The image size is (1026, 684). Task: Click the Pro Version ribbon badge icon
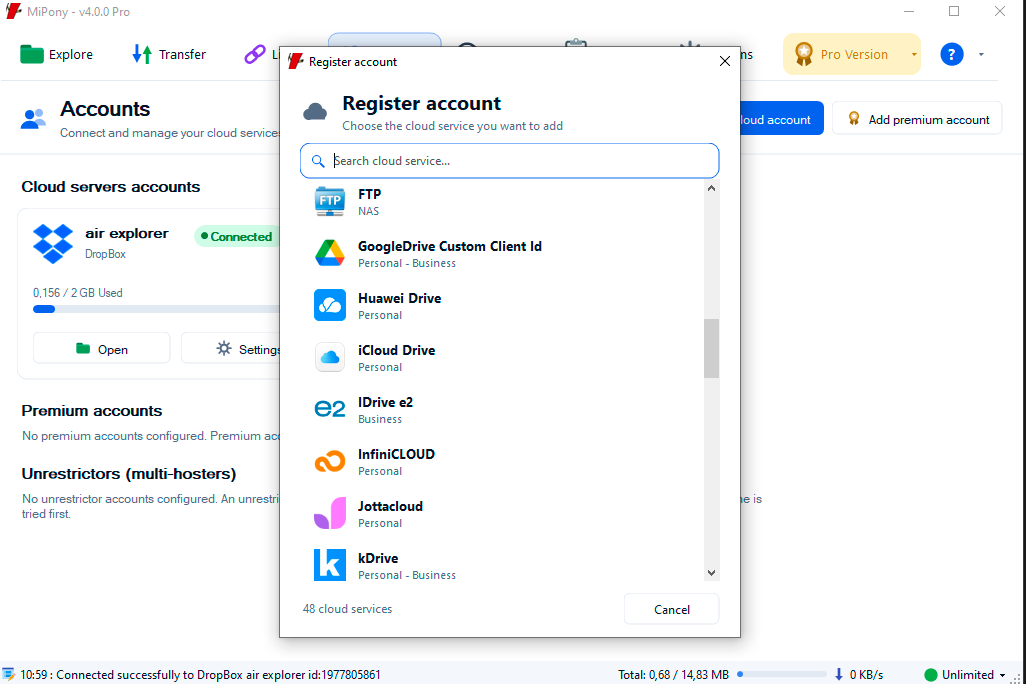pos(804,54)
